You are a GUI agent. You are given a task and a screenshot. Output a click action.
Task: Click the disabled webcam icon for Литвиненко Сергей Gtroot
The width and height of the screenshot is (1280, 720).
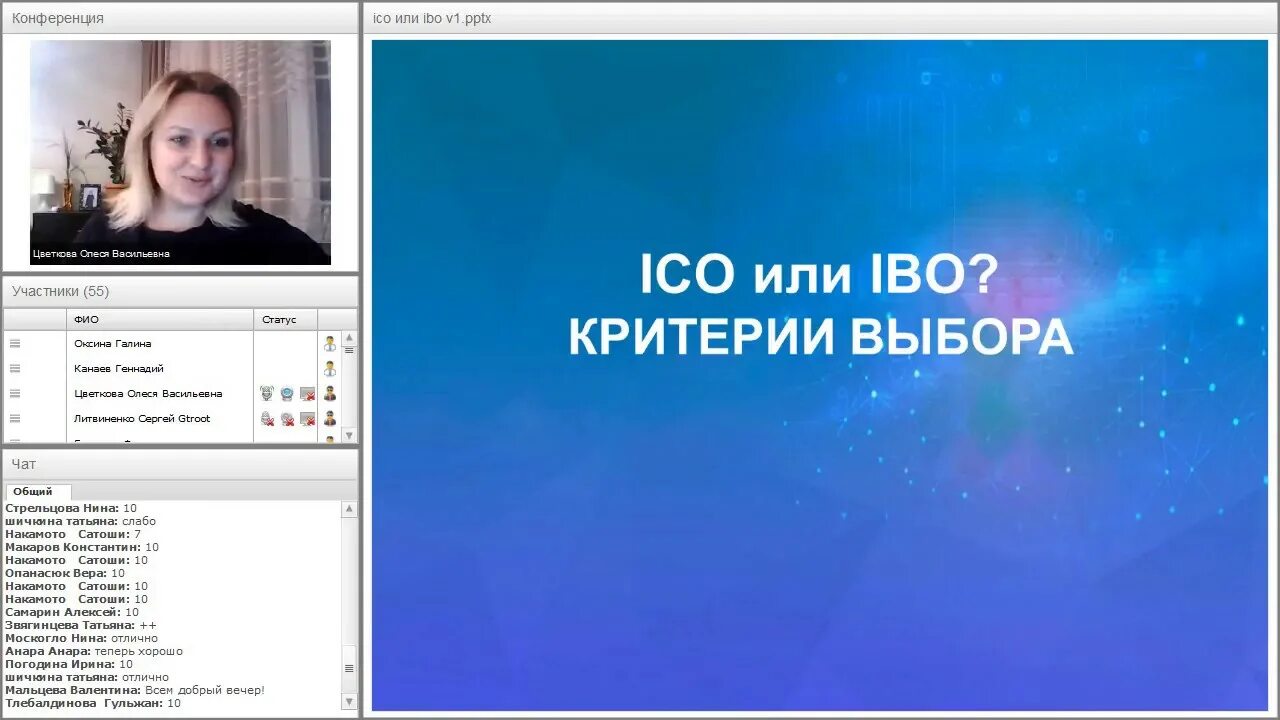(287, 419)
